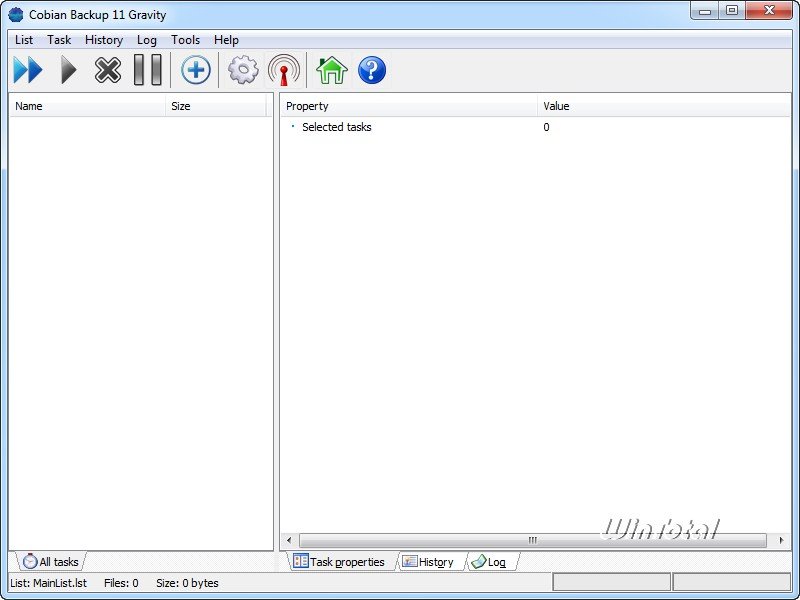Screen dimensions: 800x600
Task: Switch to the History tab
Action: 429,562
